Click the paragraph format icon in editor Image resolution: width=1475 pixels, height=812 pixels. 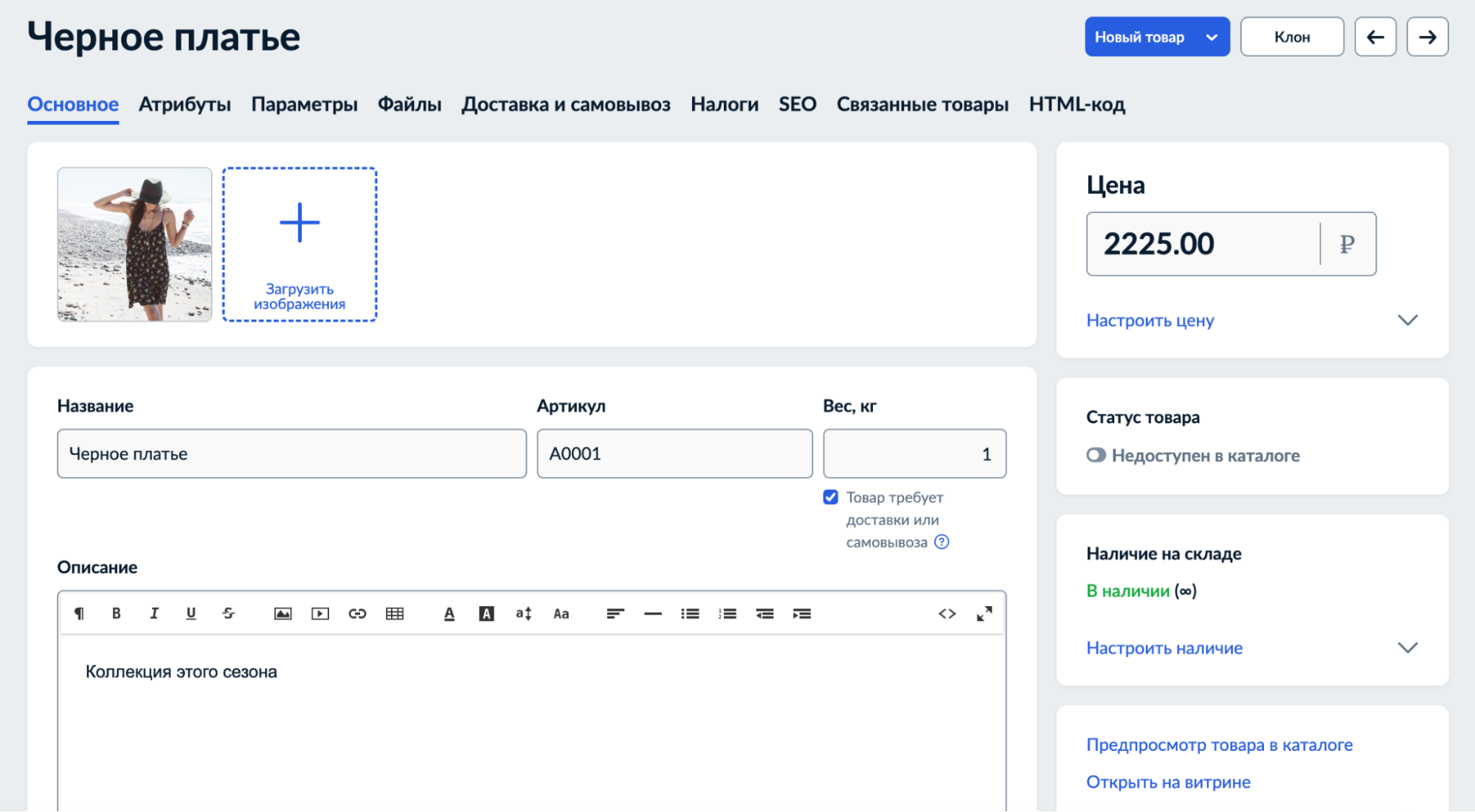pos(79,614)
